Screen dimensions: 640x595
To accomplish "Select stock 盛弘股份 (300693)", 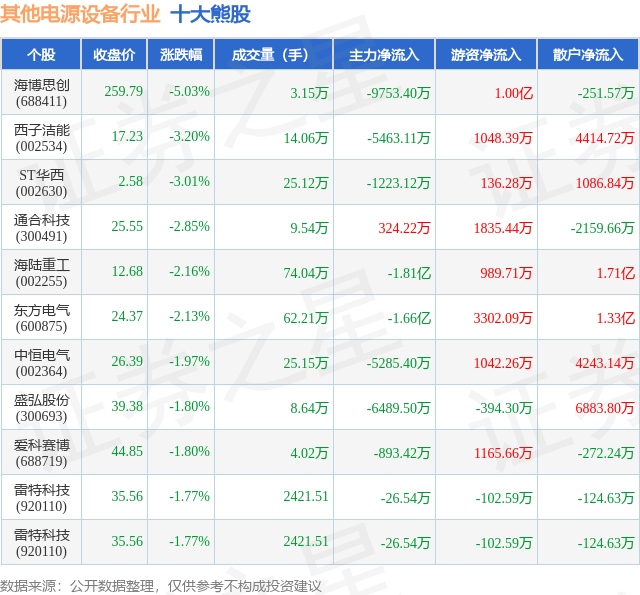I will click(x=41, y=408).
